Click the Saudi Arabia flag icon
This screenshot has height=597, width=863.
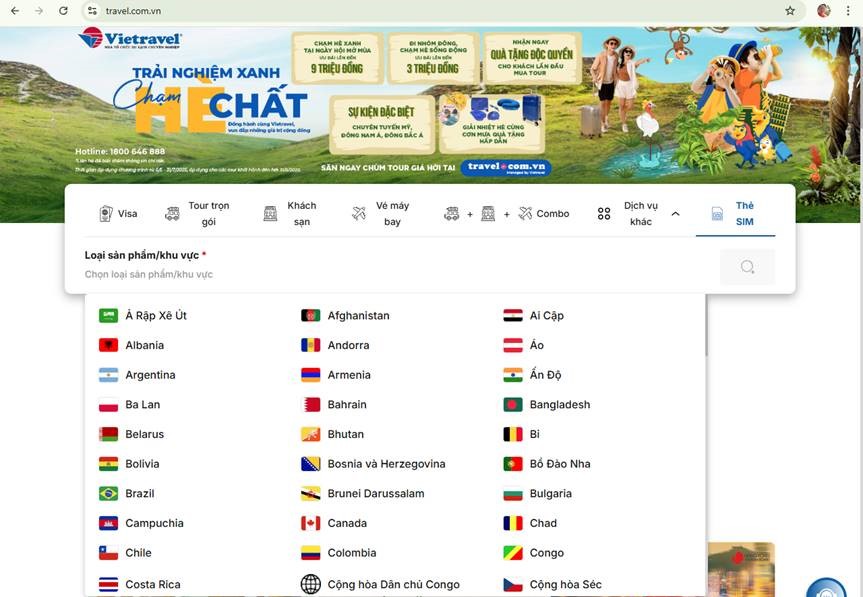pyautogui.click(x=108, y=315)
